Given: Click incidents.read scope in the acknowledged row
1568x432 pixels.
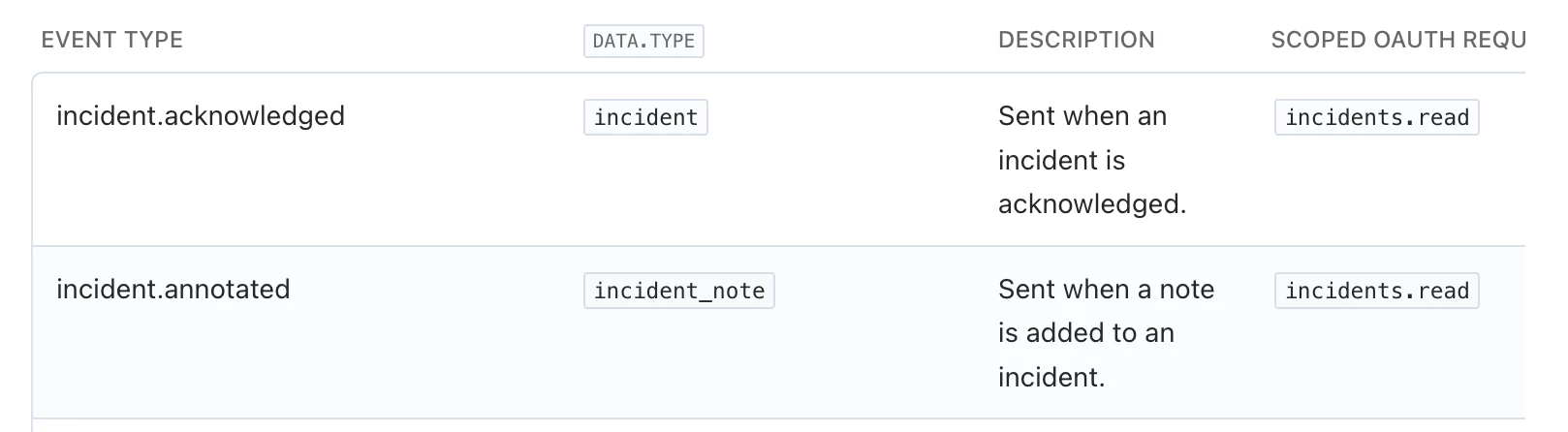Looking at the screenshot, I should [1376, 117].
